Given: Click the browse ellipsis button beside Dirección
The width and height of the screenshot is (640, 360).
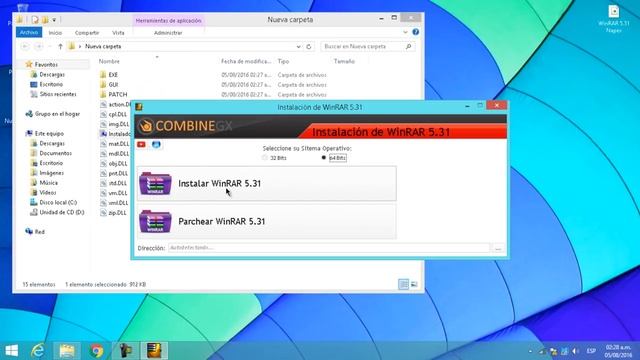Looking at the screenshot, I should coord(498,248).
